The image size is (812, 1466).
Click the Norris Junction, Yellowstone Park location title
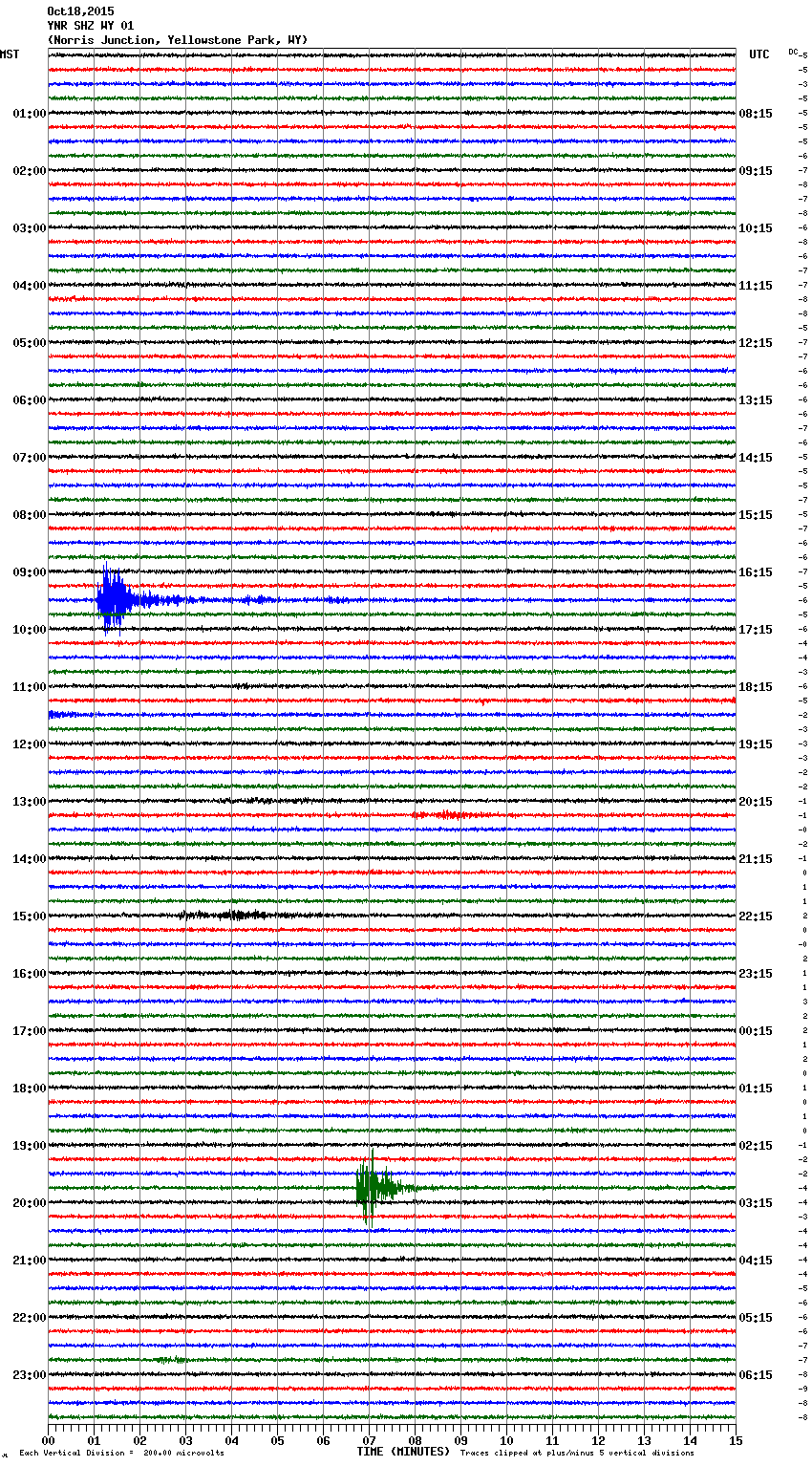(178, 40)
